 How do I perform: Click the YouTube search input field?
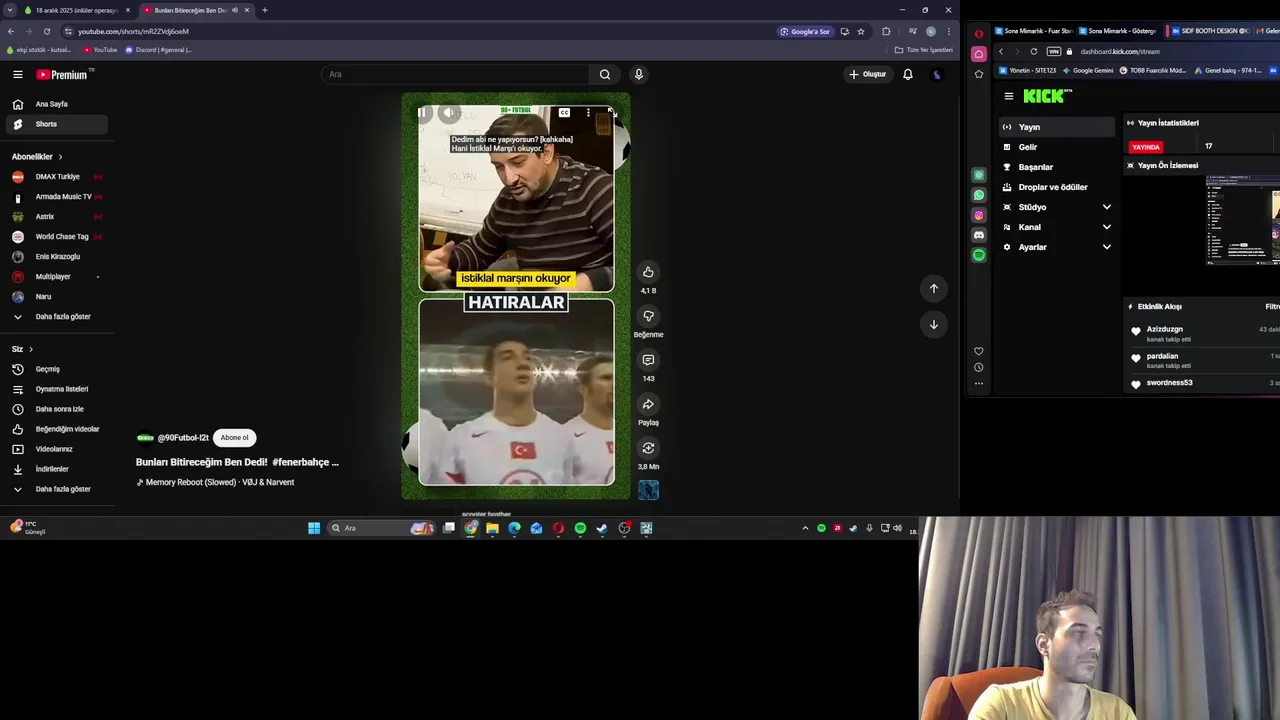pos(455,74)
